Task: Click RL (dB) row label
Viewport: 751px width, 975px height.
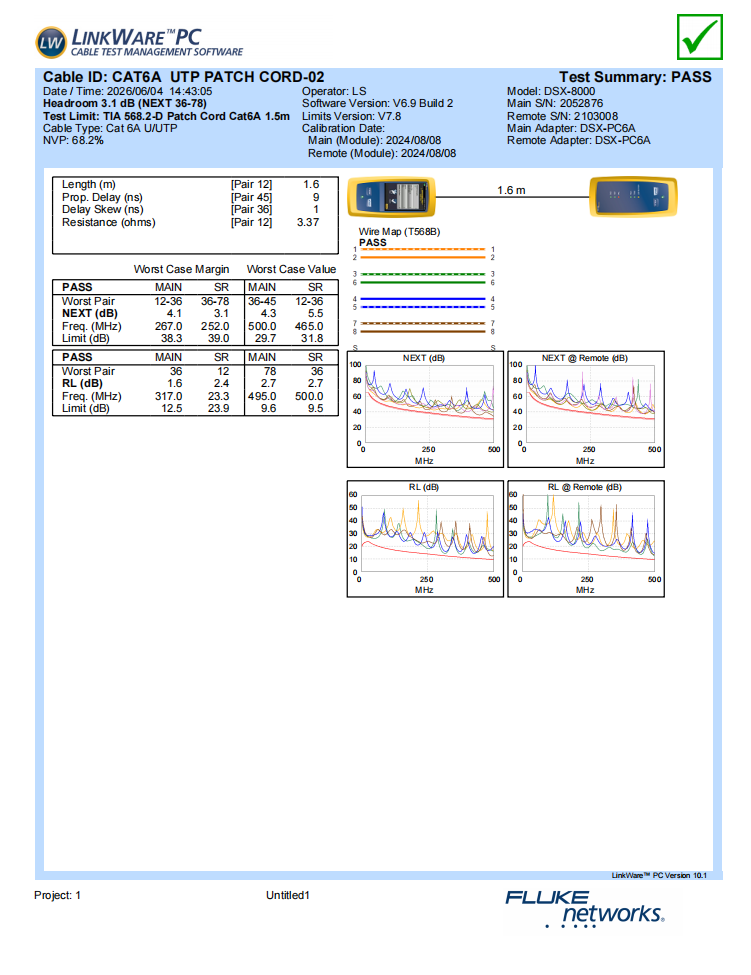Action: (x=82, y=384)
